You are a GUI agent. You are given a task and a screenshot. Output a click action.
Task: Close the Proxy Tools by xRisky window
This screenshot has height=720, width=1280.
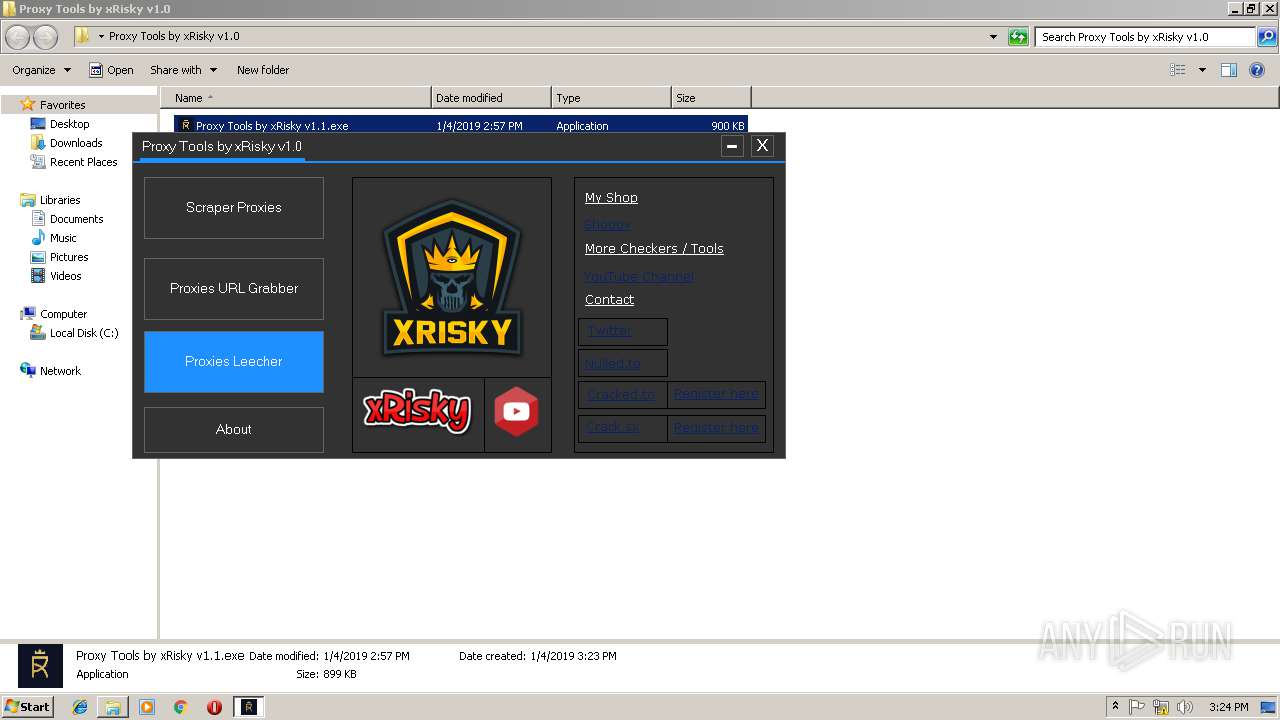pyautogui.click(x=762, y=146)
